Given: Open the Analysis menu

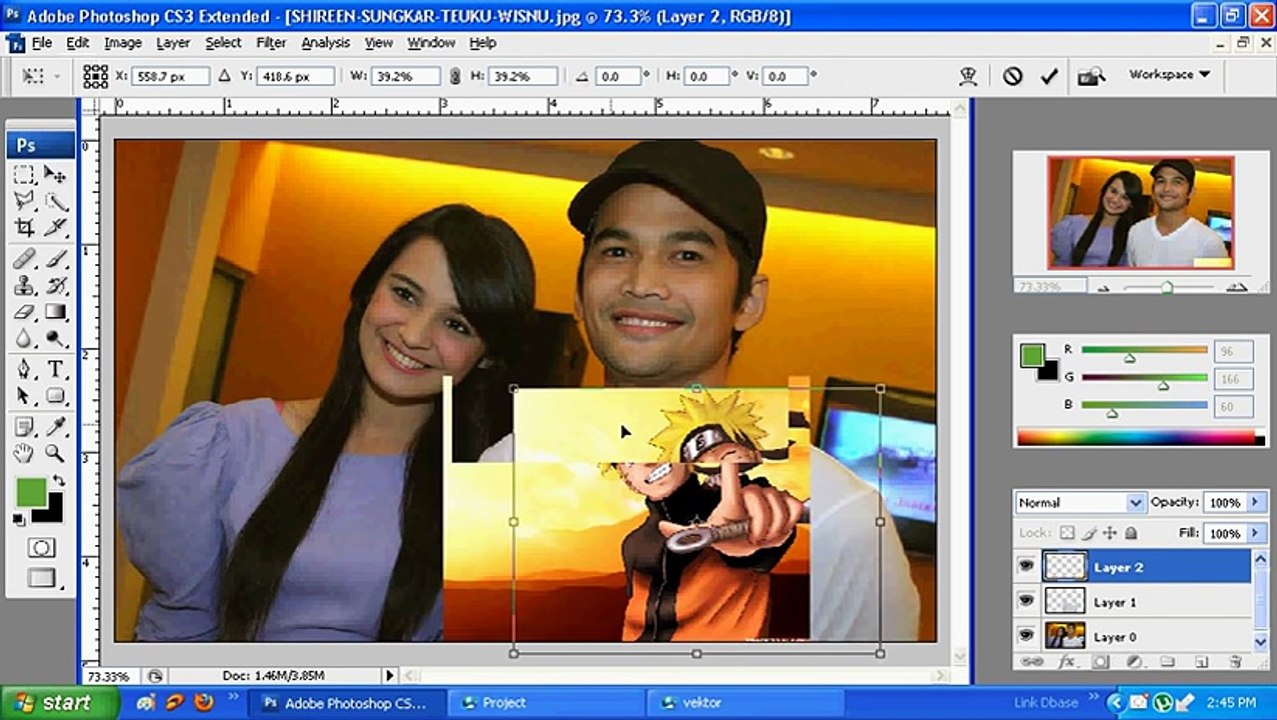Looking at the screenshot, I should point(326,43).
